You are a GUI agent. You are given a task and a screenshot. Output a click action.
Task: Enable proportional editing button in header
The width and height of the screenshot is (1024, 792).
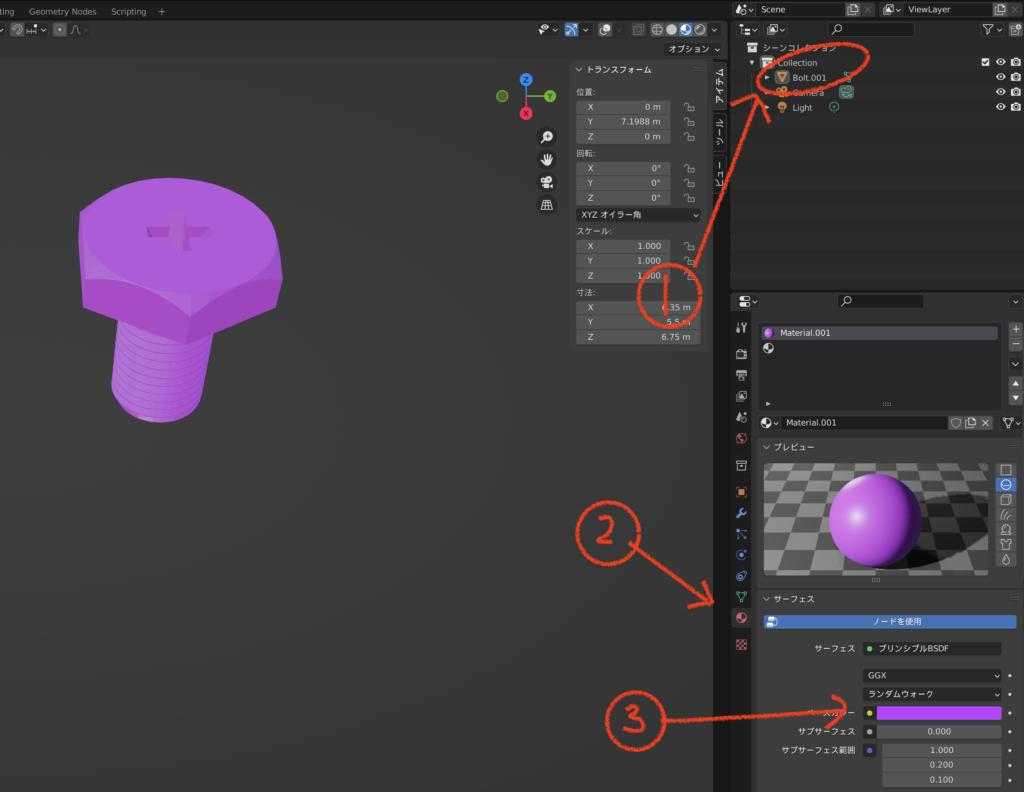60,30
